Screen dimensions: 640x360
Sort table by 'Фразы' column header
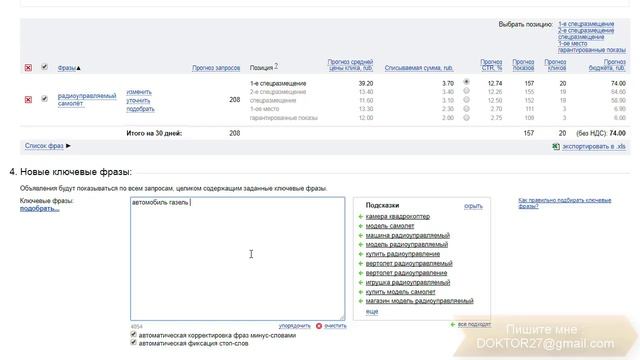click(67, 68)
